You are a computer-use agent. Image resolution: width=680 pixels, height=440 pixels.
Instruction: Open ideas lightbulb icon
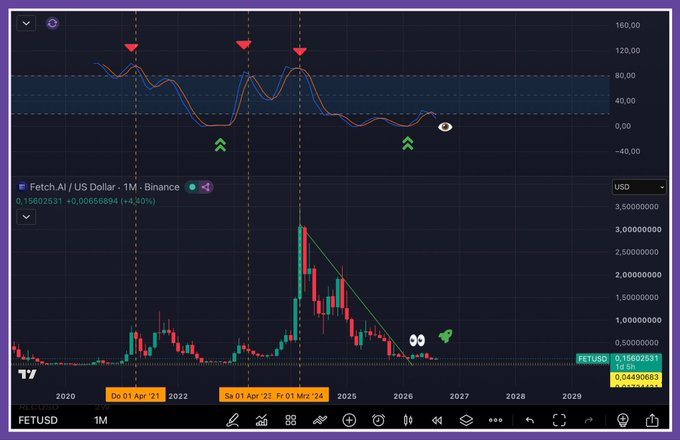[623, 420]
